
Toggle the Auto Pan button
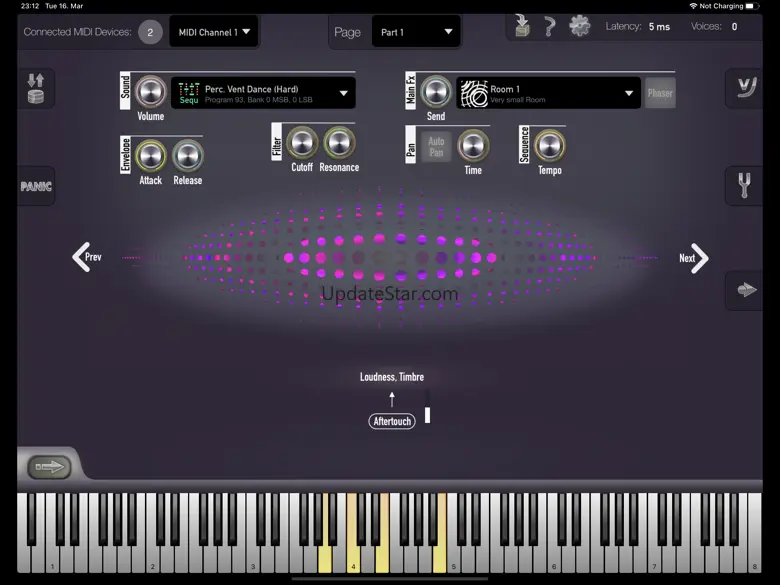[x=436, y=147]
